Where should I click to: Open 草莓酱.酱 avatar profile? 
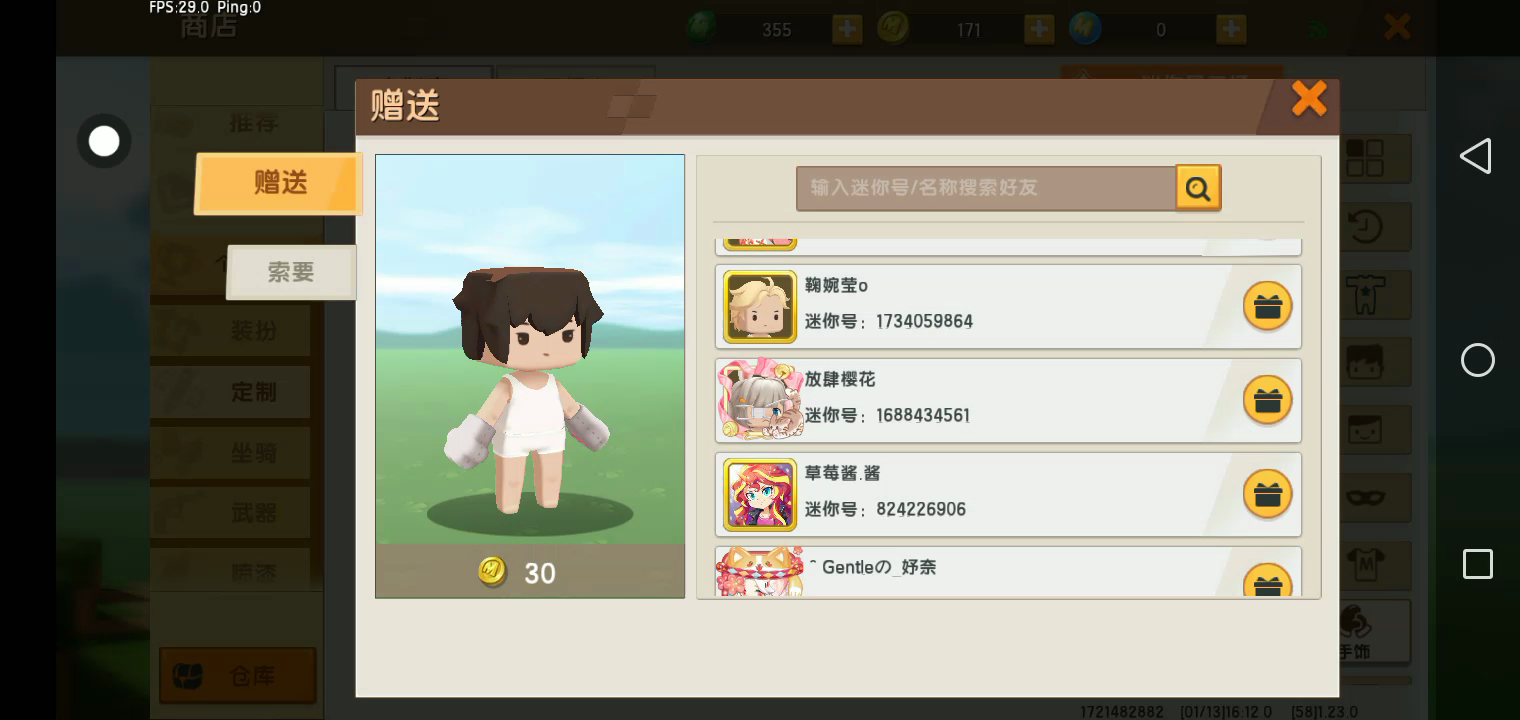click(x=760, y=494)
